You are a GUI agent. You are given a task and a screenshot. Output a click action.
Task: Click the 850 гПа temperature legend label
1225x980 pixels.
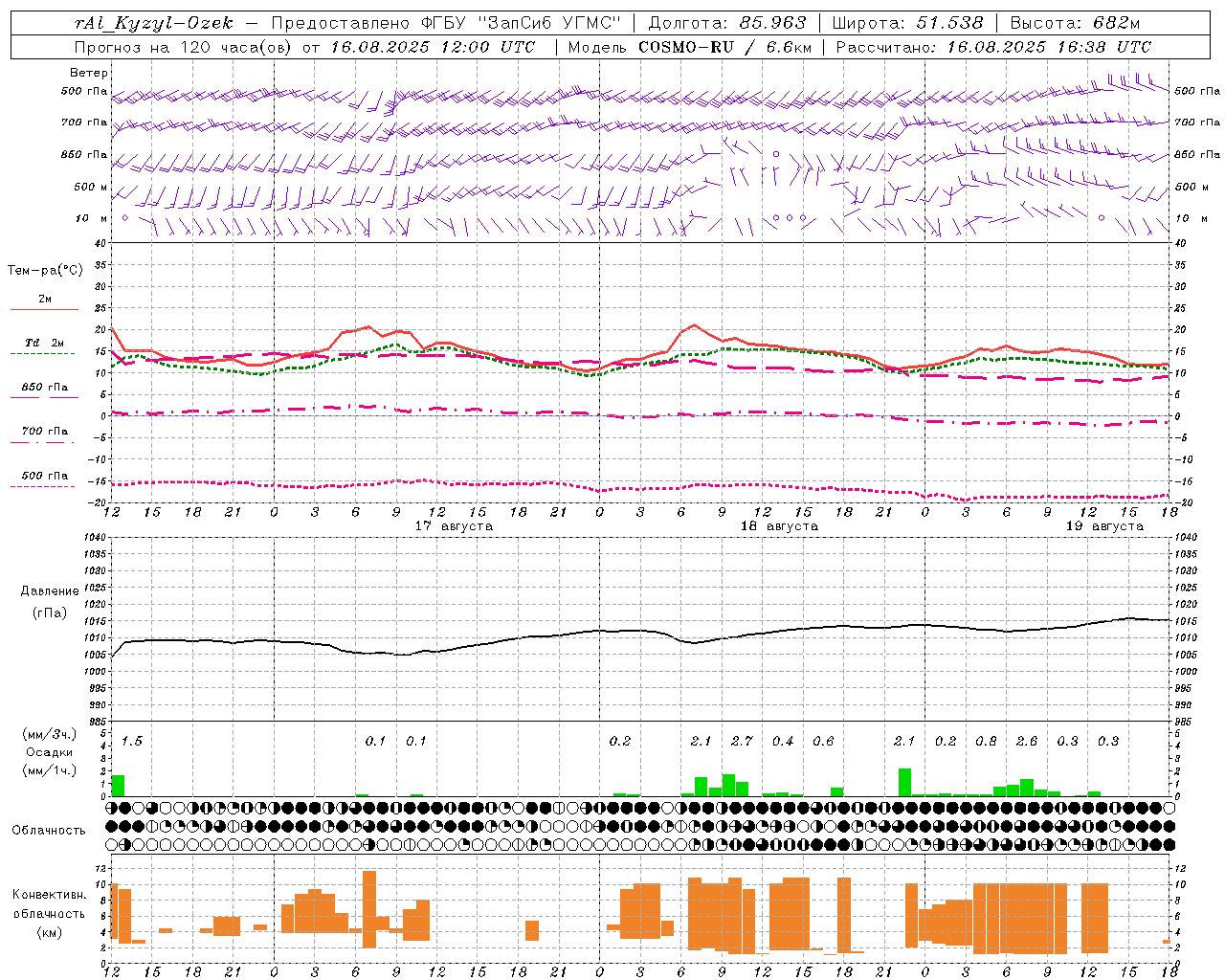click(45, 388)
